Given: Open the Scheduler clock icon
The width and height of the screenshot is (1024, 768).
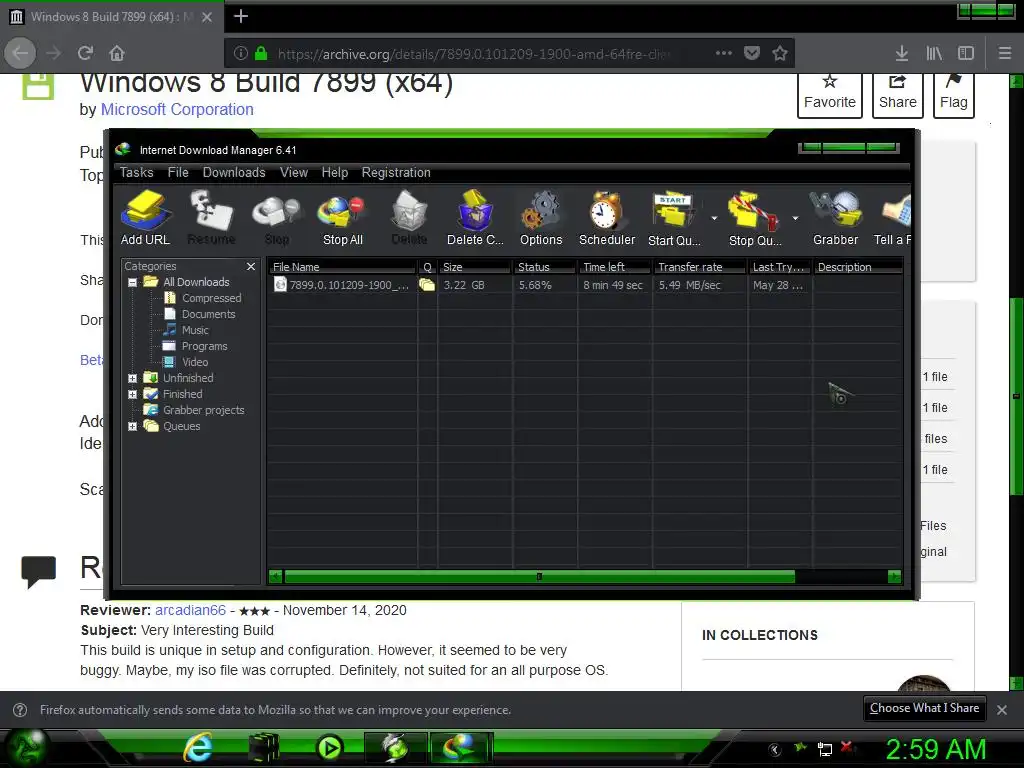Looking at the screenshot, I should click(607, 217).
